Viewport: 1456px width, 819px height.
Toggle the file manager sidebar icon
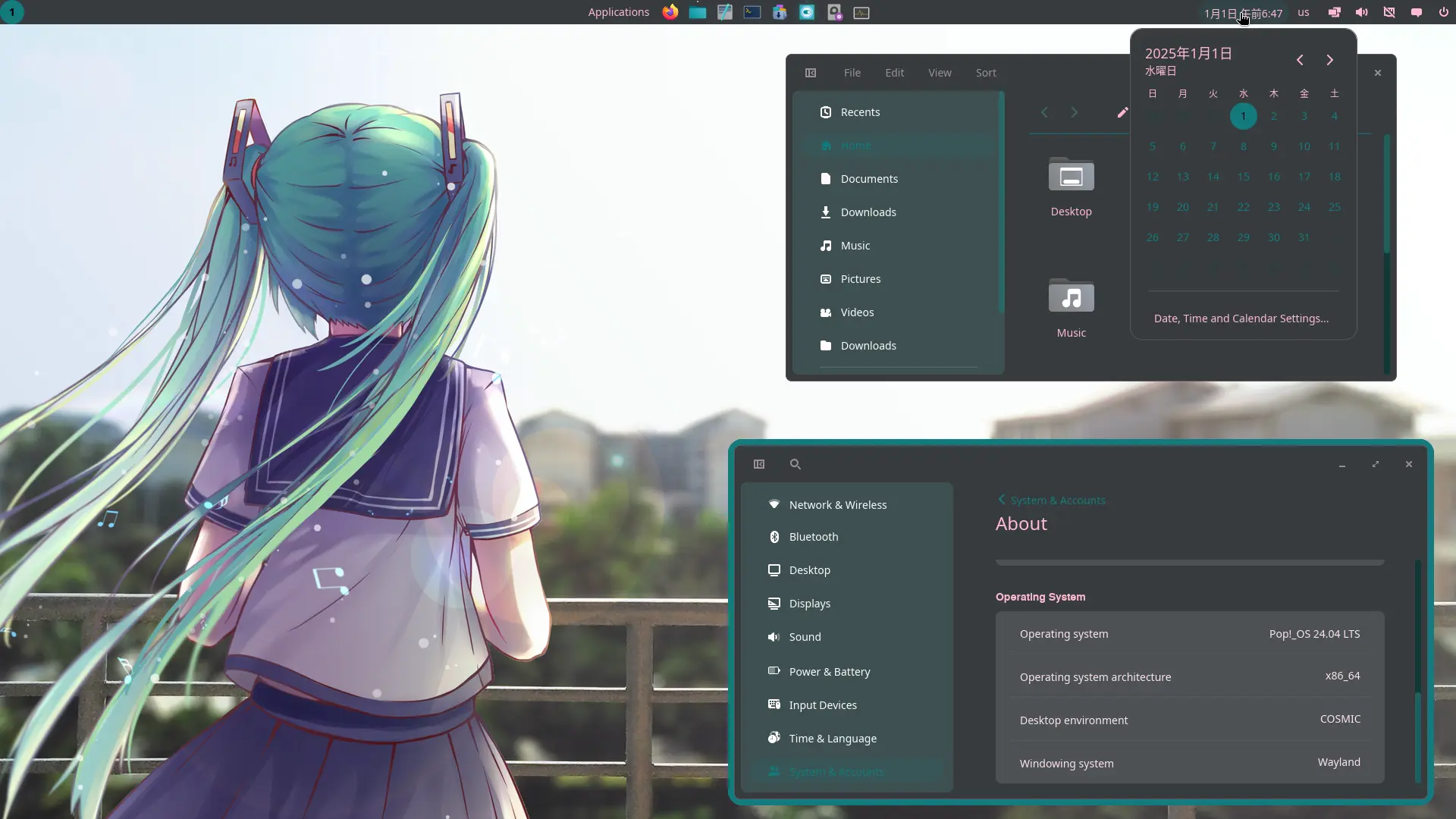811,73
